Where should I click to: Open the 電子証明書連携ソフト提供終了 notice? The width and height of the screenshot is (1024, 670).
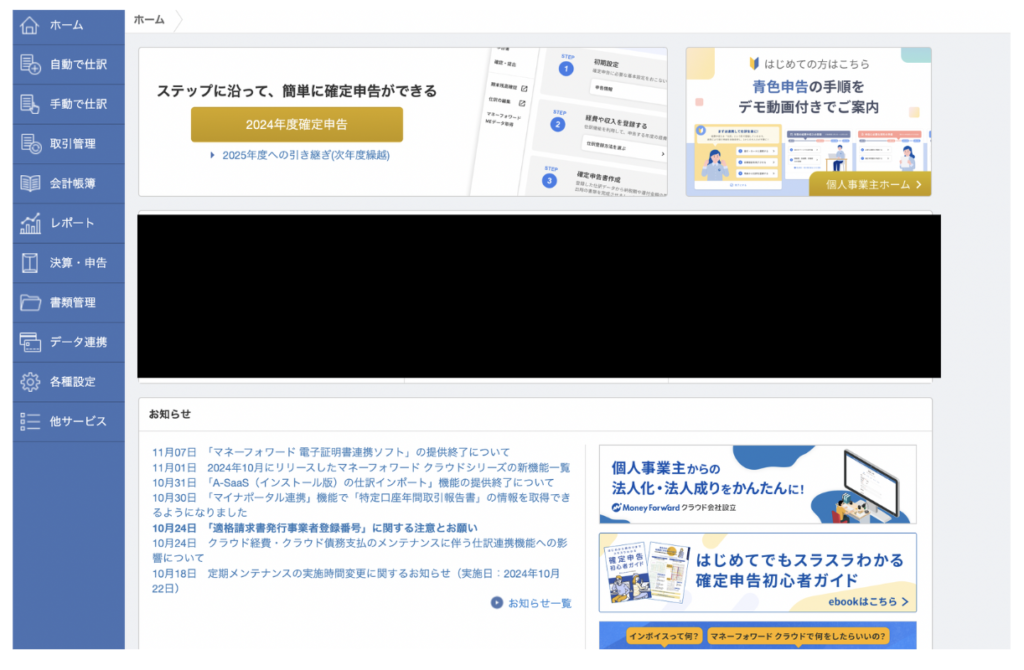click(x=330, y=452)
